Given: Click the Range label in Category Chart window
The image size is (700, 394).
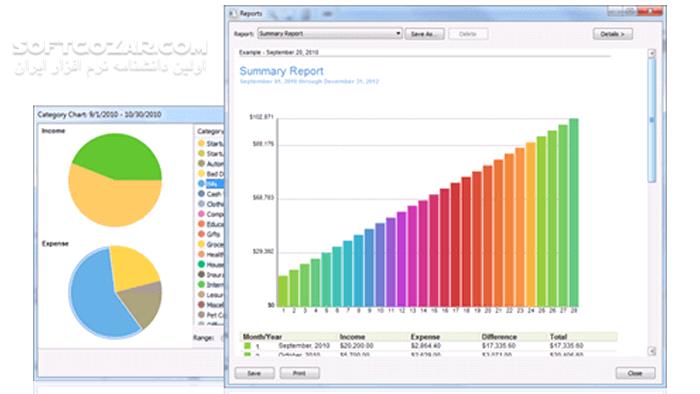Looking at the screenshot, I should (x=204, y=338).
